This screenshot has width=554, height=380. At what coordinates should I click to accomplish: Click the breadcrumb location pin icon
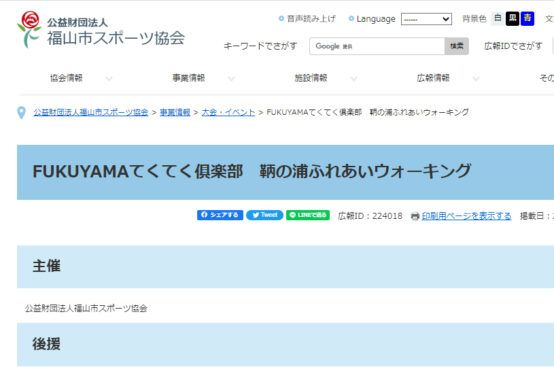[x=22, y=113]
